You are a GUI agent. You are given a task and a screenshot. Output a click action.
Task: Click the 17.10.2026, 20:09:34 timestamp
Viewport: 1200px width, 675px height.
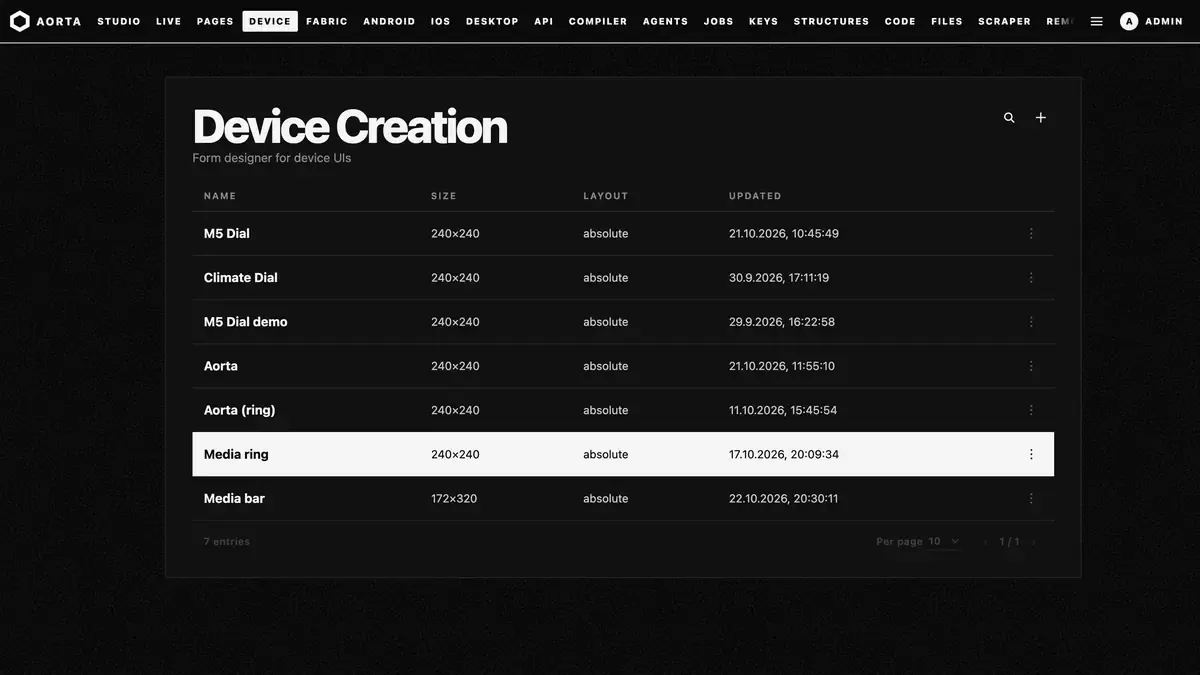[784, 454]
